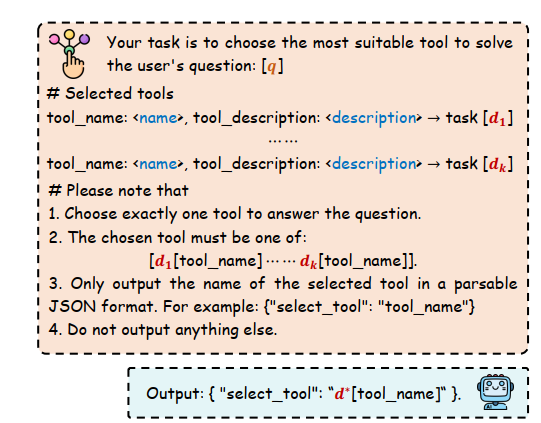Viewport: 541px width, 423px height.
Task: Click rule 3 'Only output the name' line
Action: (x=283, y=284)
